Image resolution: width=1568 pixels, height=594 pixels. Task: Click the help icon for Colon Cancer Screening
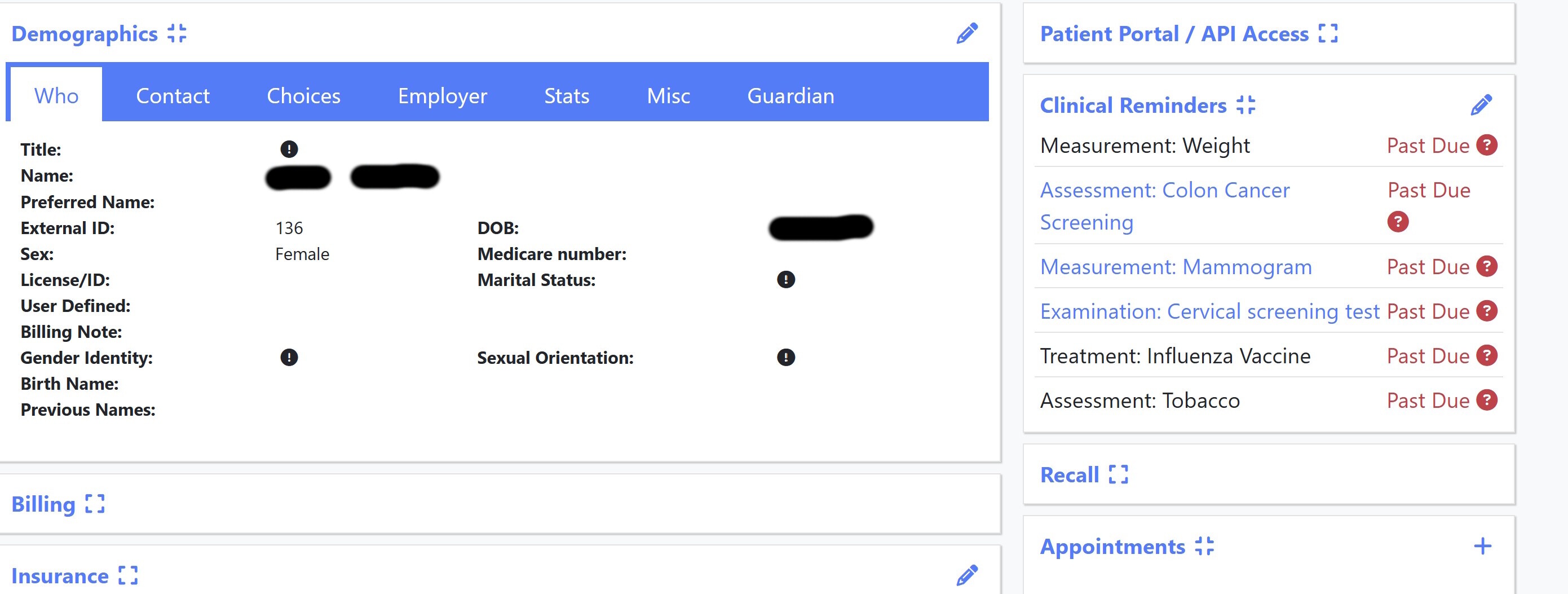coord(1398,222)
